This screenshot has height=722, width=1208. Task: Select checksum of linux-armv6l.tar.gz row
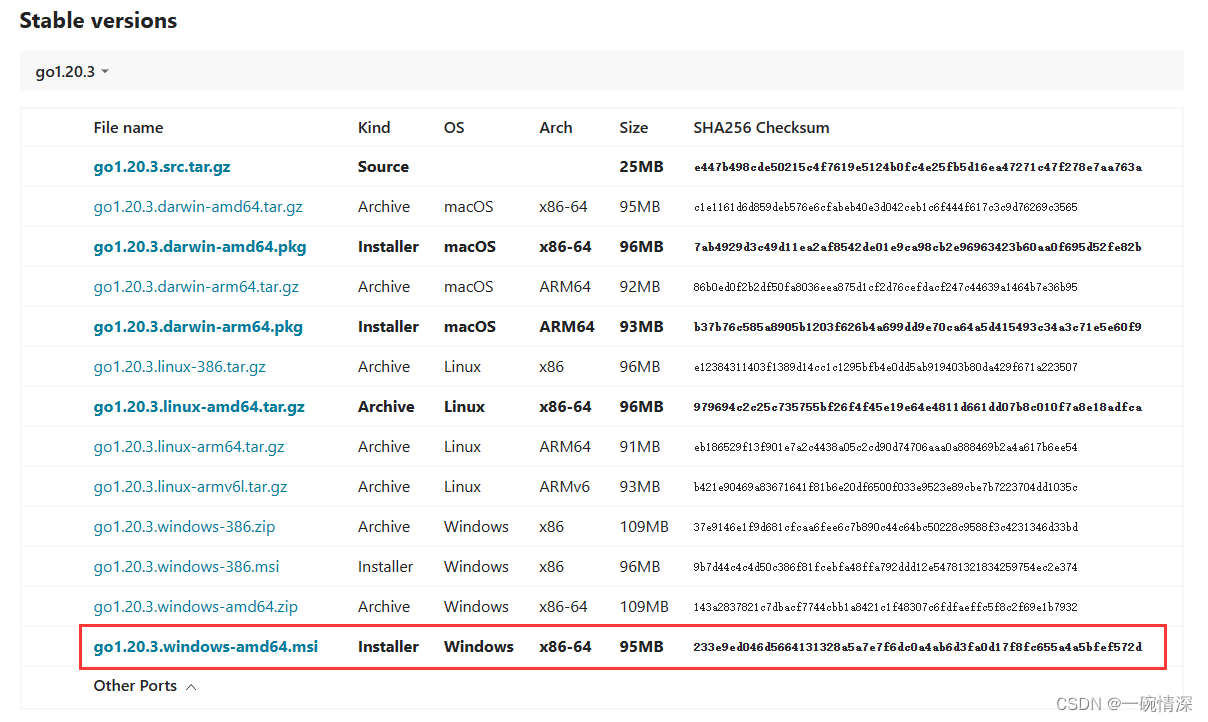coord(885,487)
